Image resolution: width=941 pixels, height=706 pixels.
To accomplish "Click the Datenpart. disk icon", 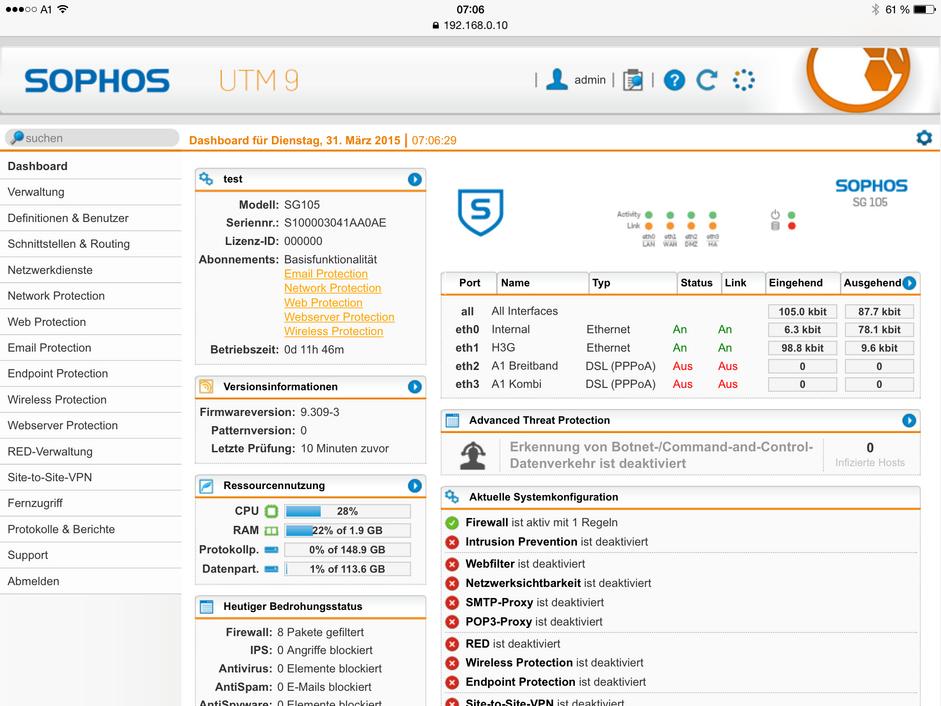I will click(x=271, y=569).
